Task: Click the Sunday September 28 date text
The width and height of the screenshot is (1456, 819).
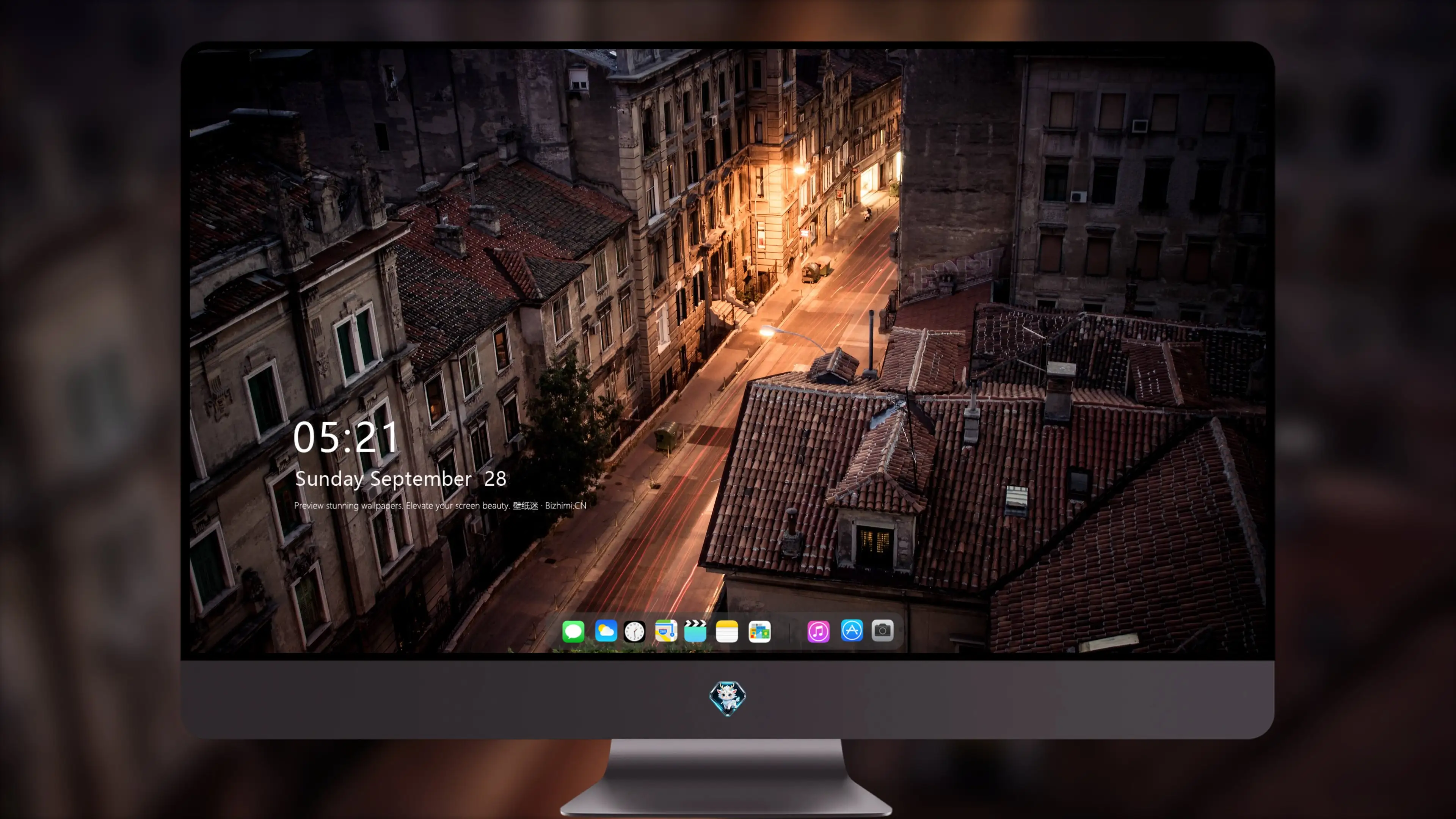Action: tap(401, 479)
